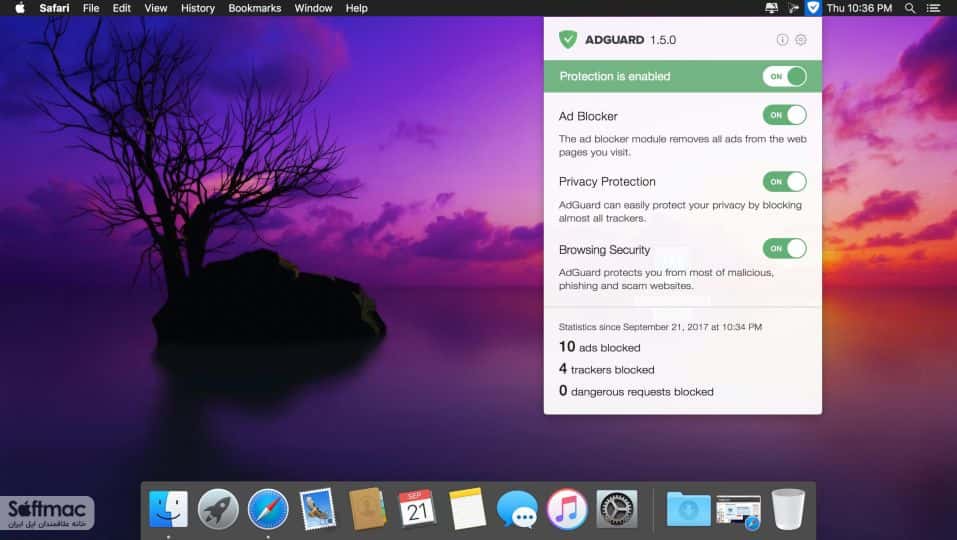Click the '10 ads blocked' statistic
The height and width of the screenshot is (540, 957).
click(x=599, y=347)
